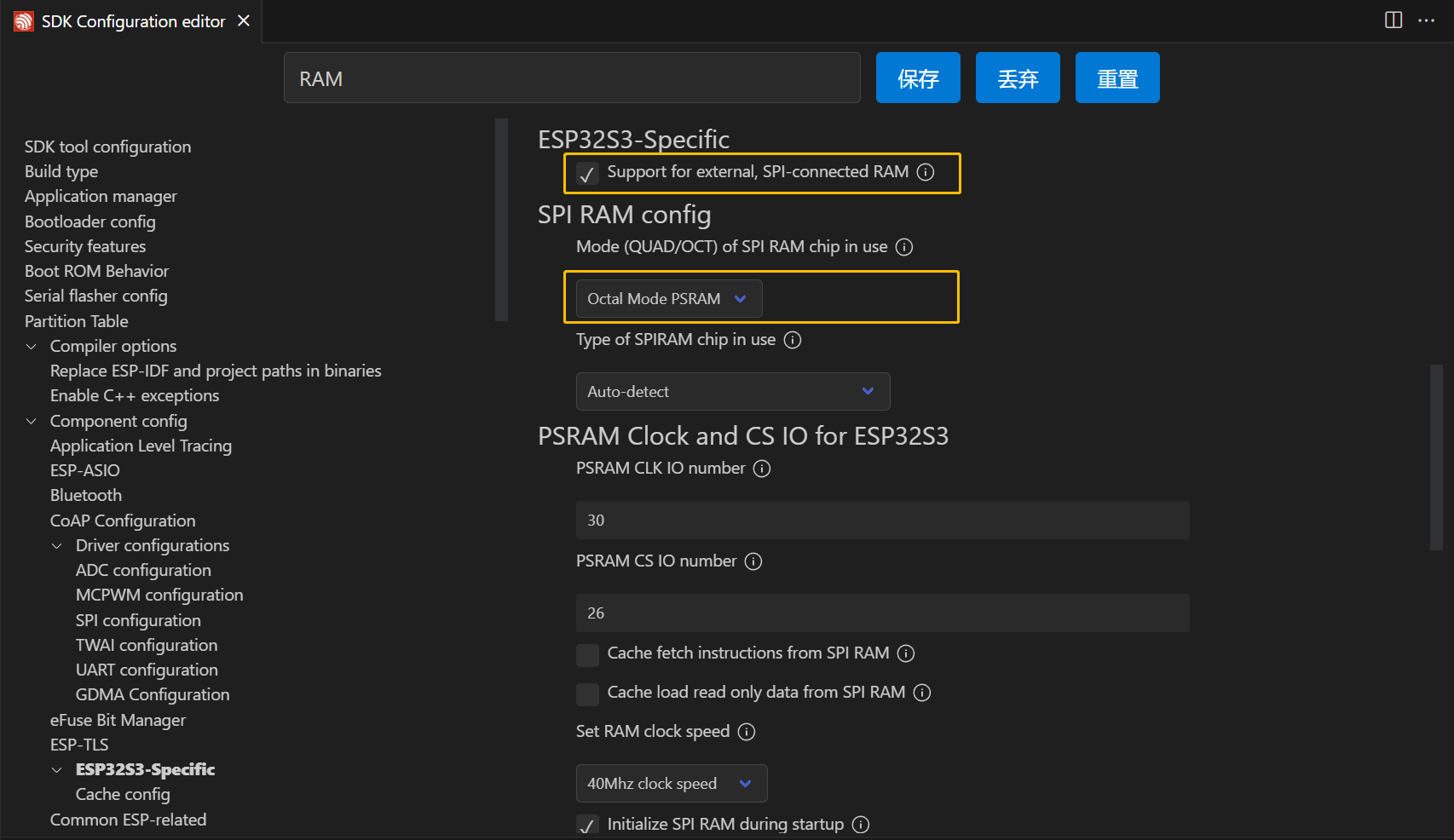Click the ESP-IDF icon on the editor tab
1454x840 pixels.
[x=23, y=21]
